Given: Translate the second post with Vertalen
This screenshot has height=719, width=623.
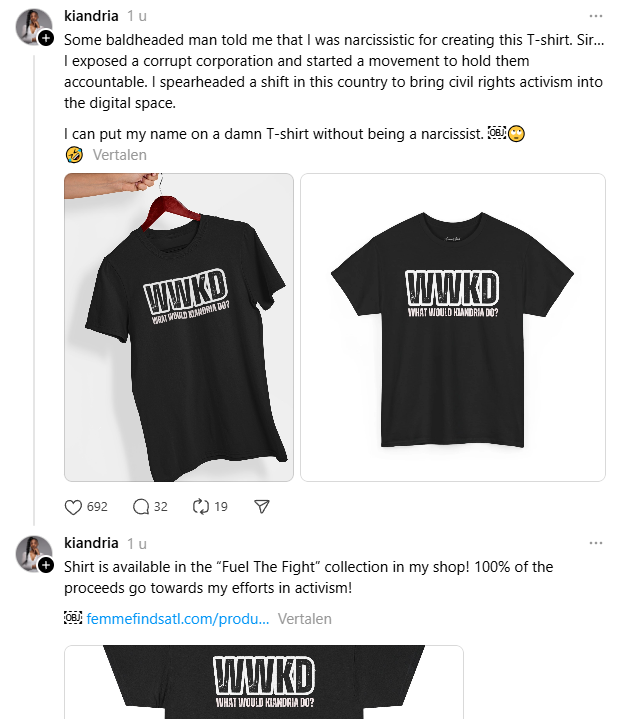Looking at the screenshot, I should [x=304, y=619].
